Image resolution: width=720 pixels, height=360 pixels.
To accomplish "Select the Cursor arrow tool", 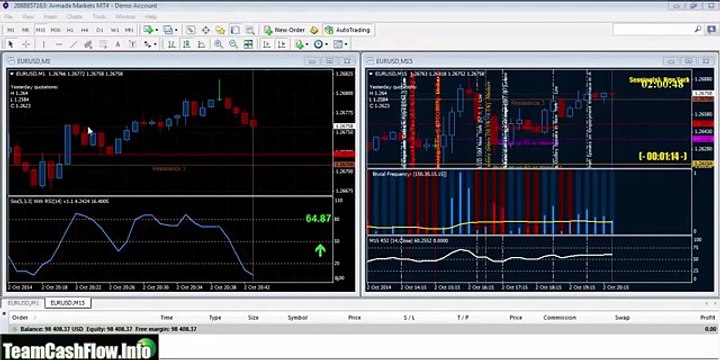I will click(11, 45).
